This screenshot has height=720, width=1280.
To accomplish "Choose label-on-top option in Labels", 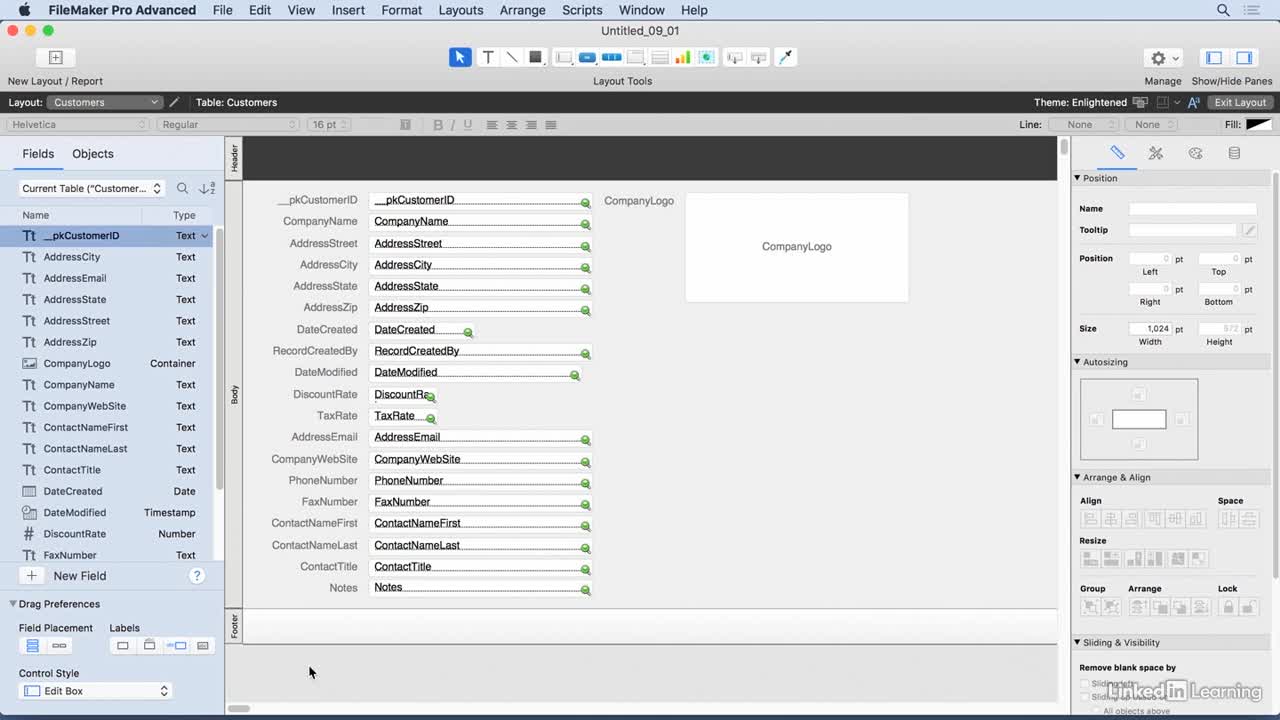I will pyautogui.click(x=149, y=646).
